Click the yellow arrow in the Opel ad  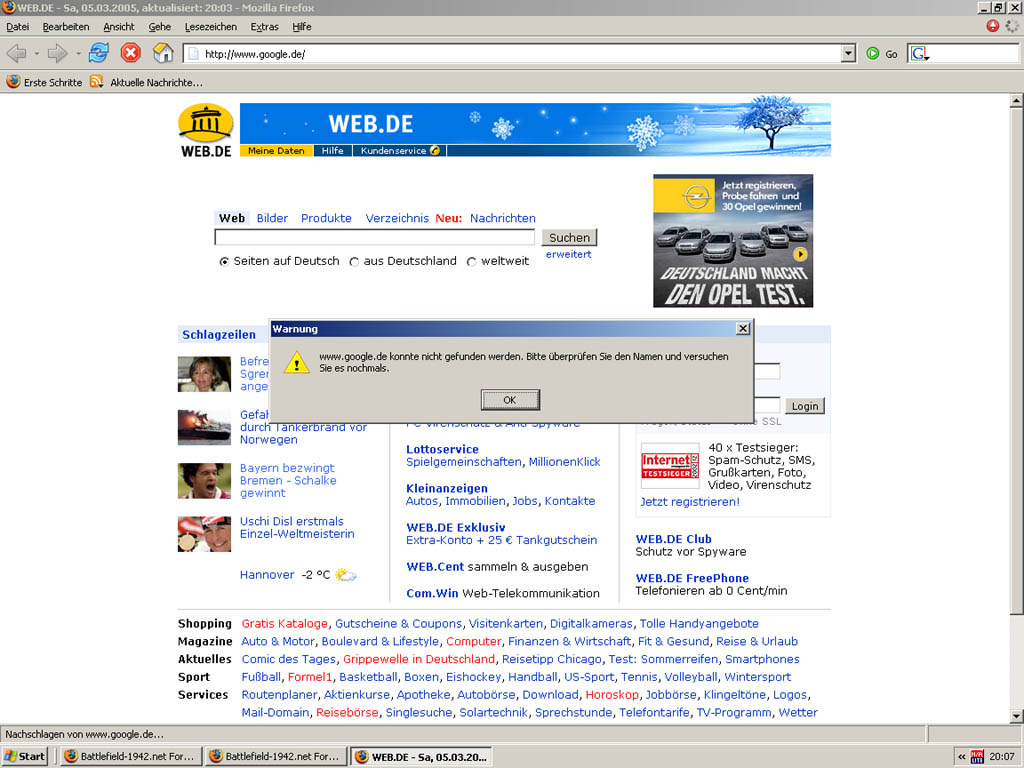click(x=800, y=254)
